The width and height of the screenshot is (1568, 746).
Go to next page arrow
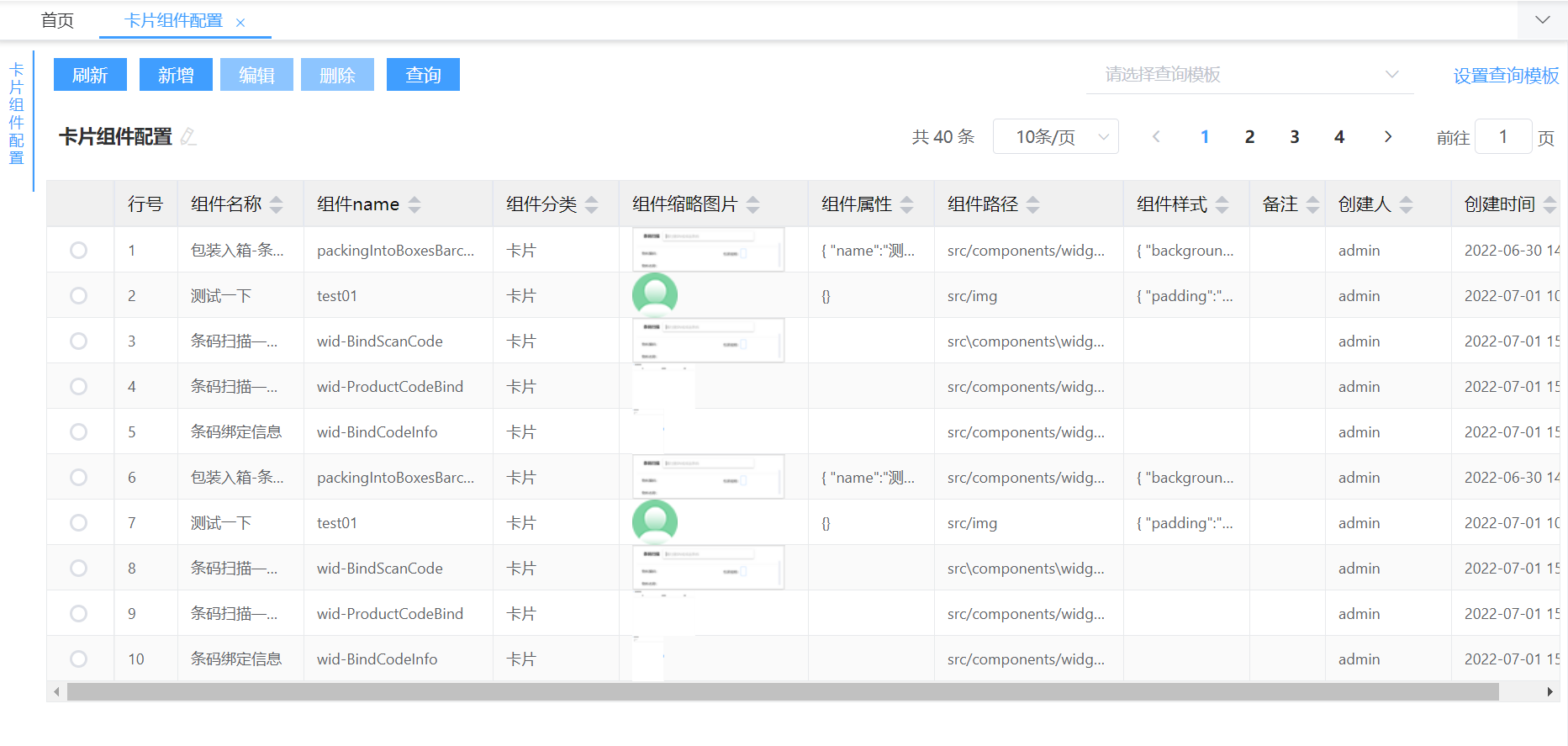click(x=1388, y=136)
